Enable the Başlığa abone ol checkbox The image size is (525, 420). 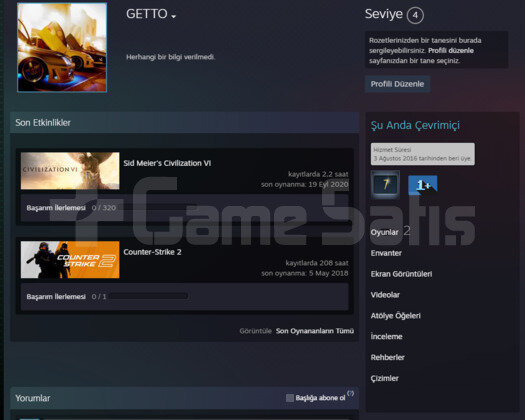[290, 398]
